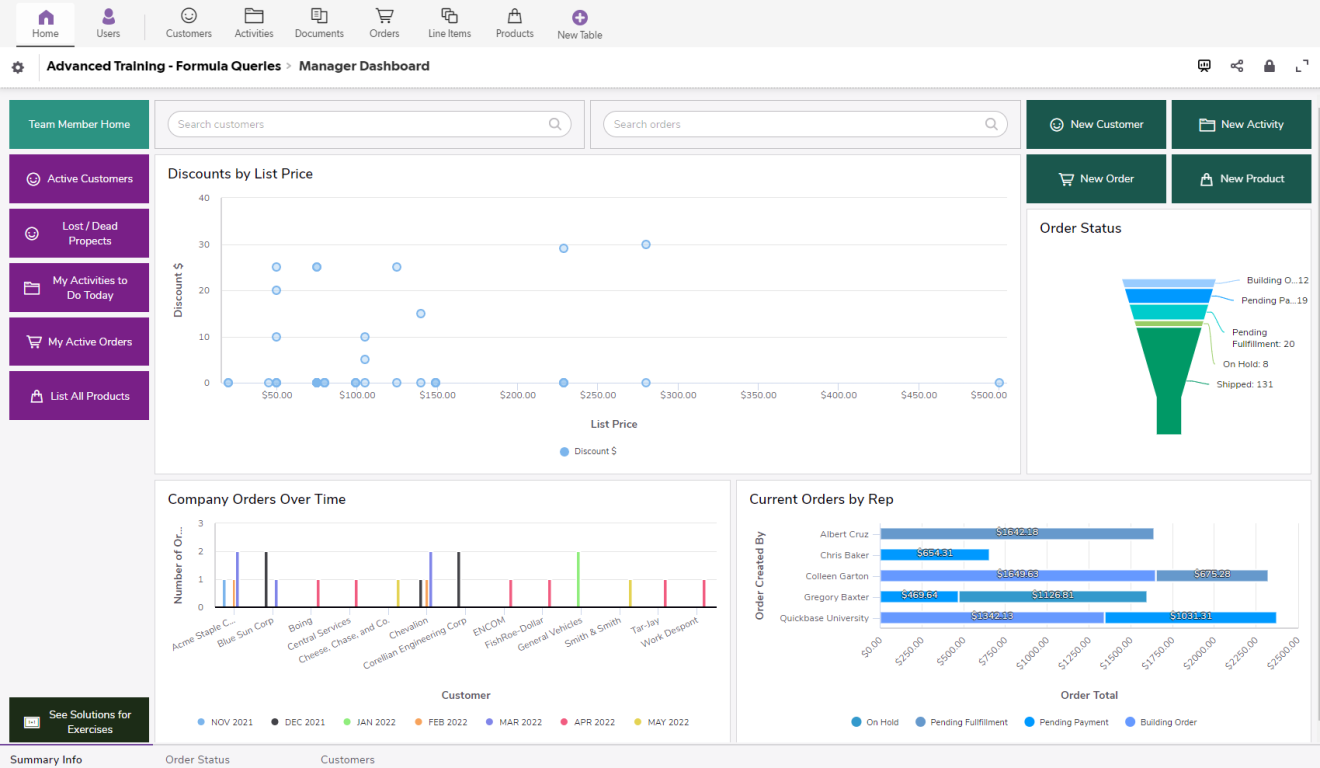The width and height of the screenshot is (1320, 768).
Task: Open the Customers table
Action: tap(188, 24)
